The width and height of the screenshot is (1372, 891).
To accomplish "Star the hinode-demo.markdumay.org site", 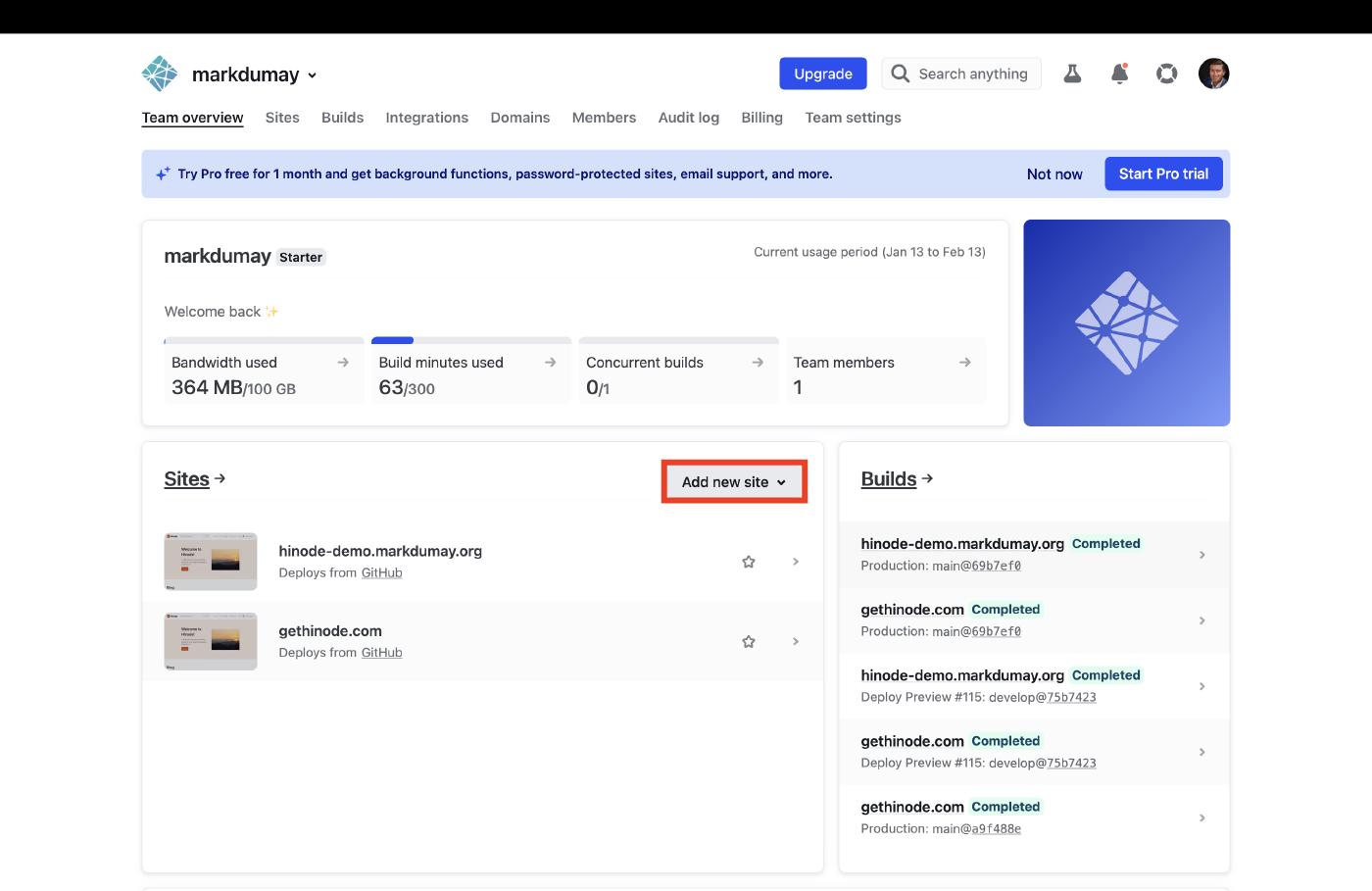I will tap(749, 562).
